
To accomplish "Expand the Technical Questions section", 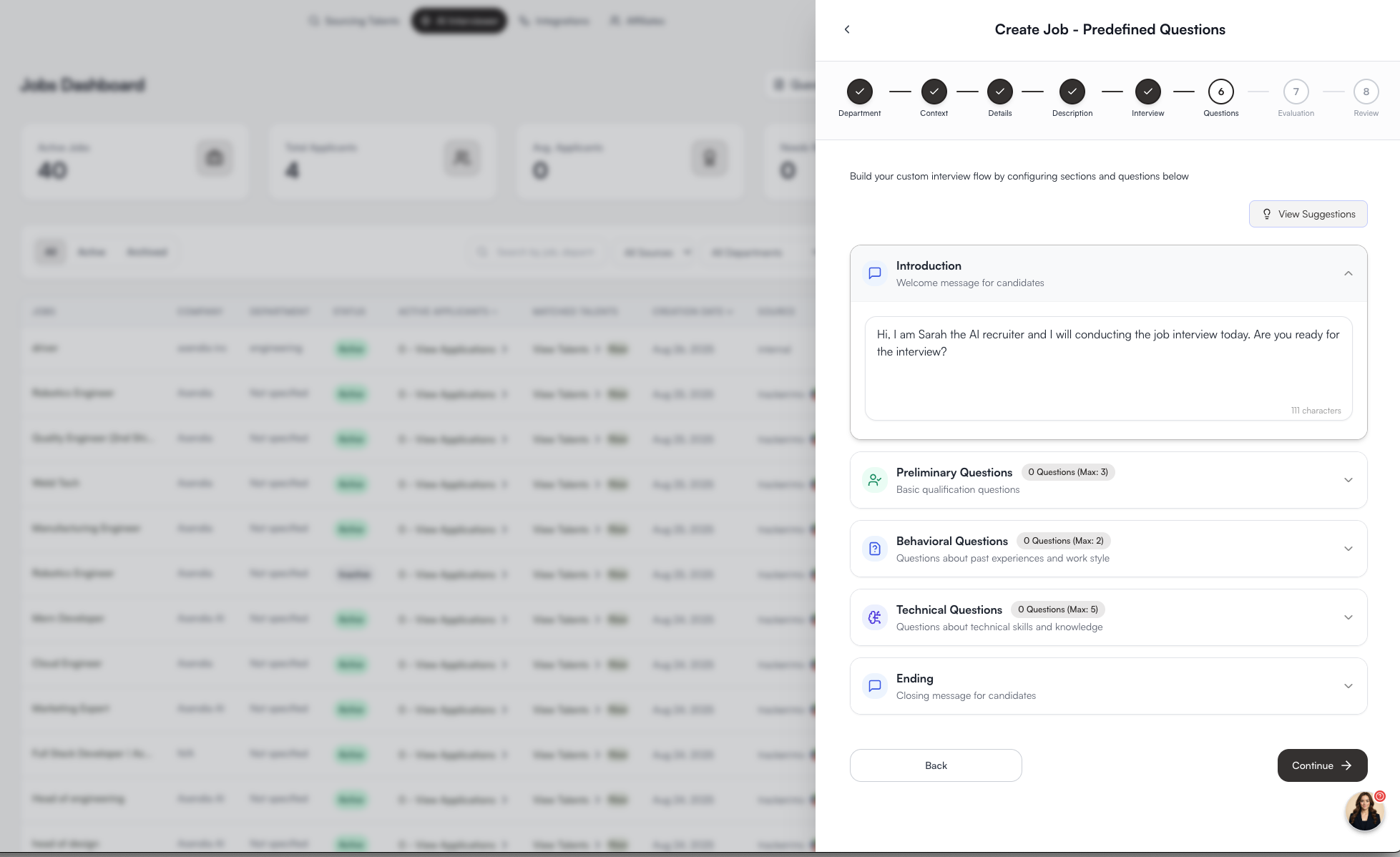I will [x=1348, y=617].
